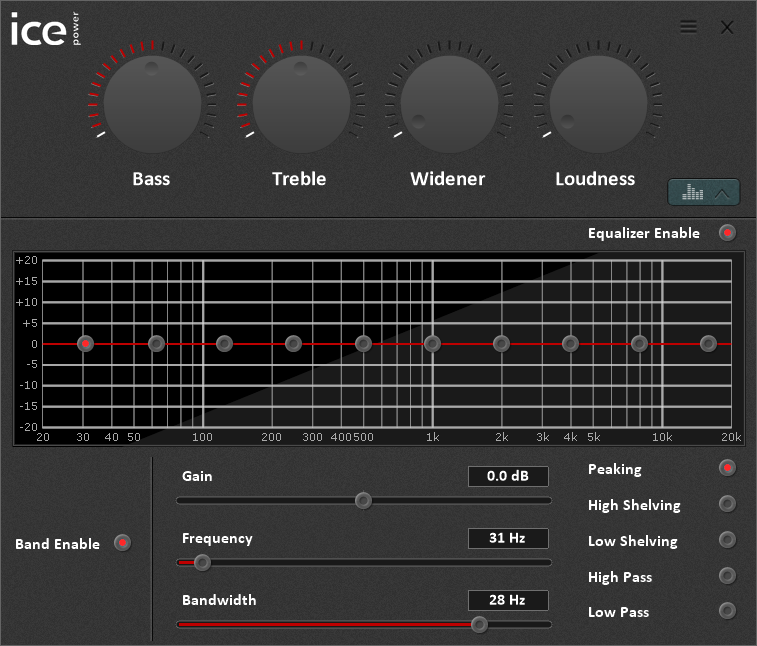Image resolution: width=757 pixels, height=646 pixels.
Task: Select the Low Pass filter type
Action: (727, 611)
